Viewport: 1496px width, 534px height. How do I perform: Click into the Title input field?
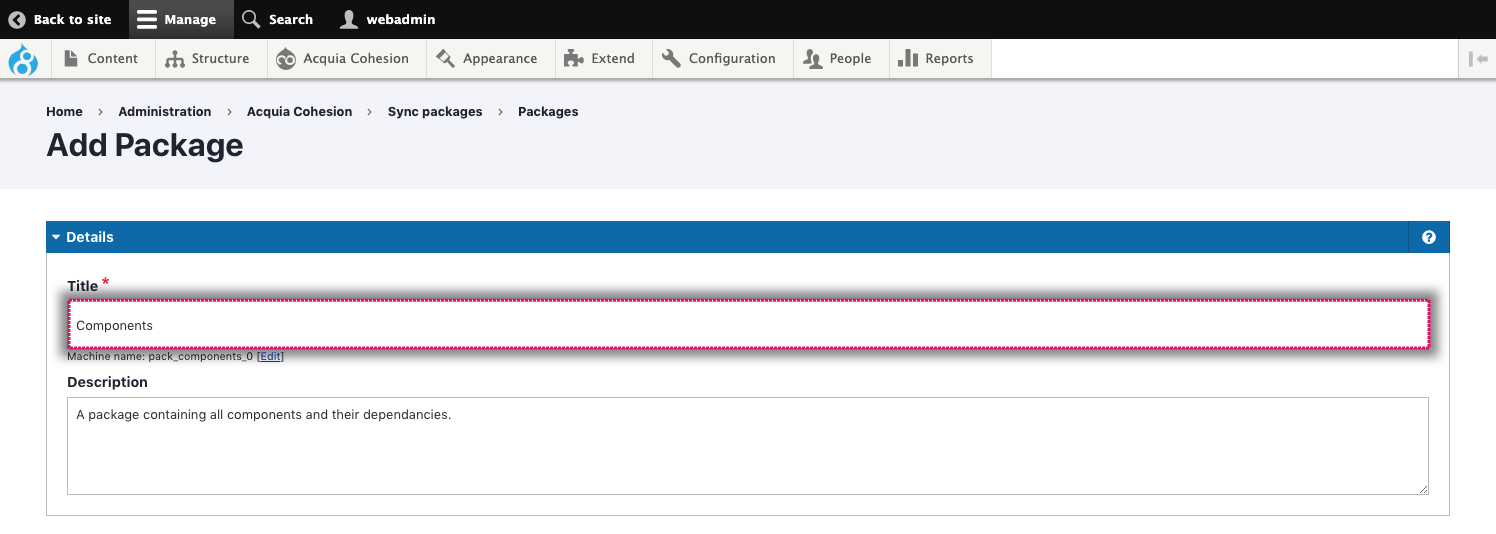pos(748,326)
